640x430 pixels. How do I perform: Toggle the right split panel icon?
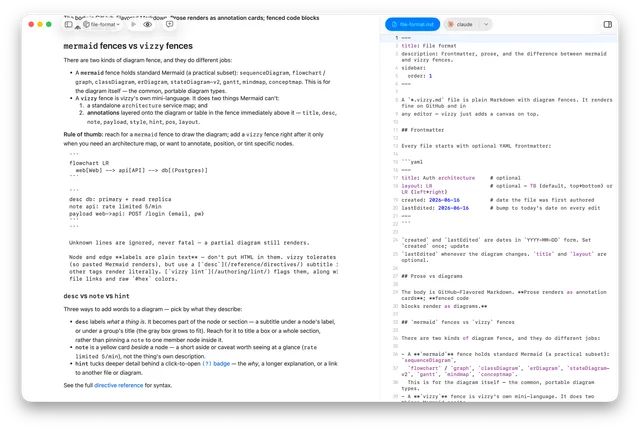tap(607, 24)
